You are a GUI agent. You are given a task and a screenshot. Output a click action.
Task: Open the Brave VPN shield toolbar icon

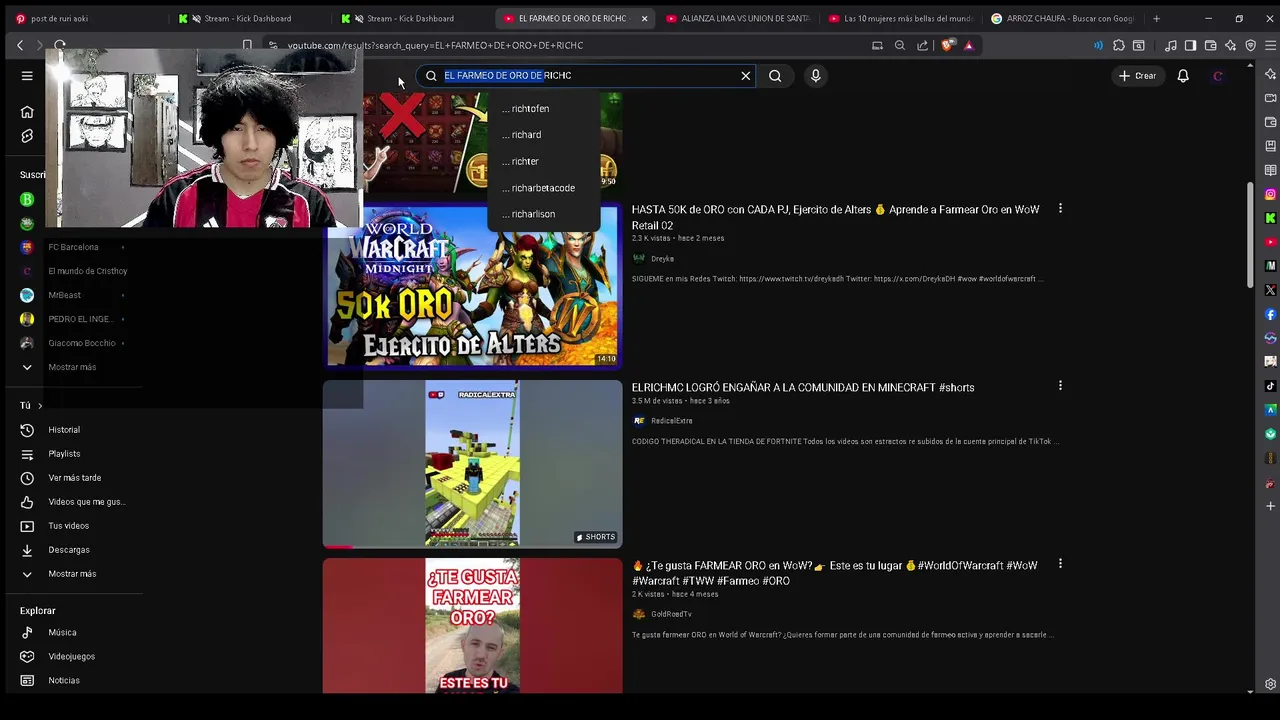(x=1250, y=45)
